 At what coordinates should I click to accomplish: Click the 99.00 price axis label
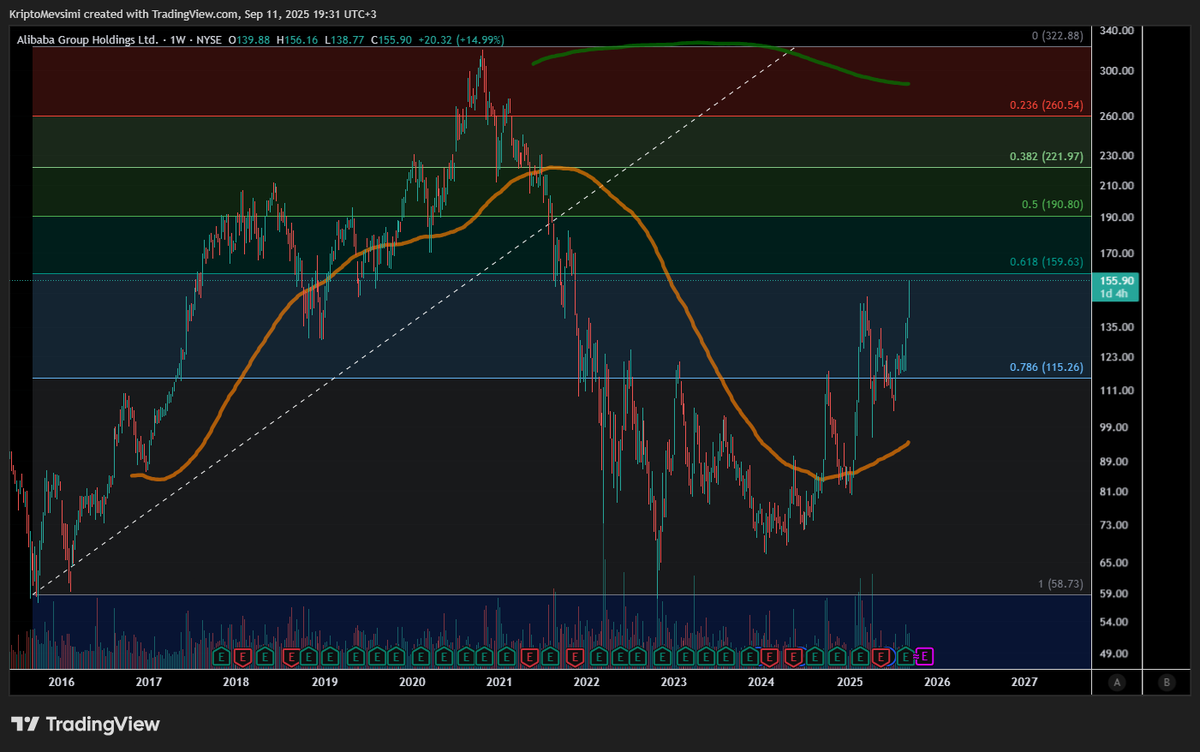[x=1116, y=427]
